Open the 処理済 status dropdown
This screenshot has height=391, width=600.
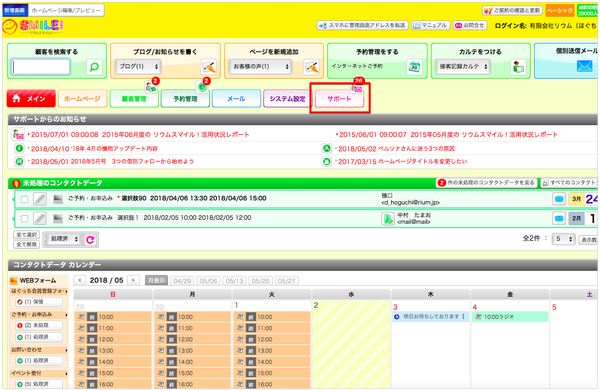pos(63,239)
